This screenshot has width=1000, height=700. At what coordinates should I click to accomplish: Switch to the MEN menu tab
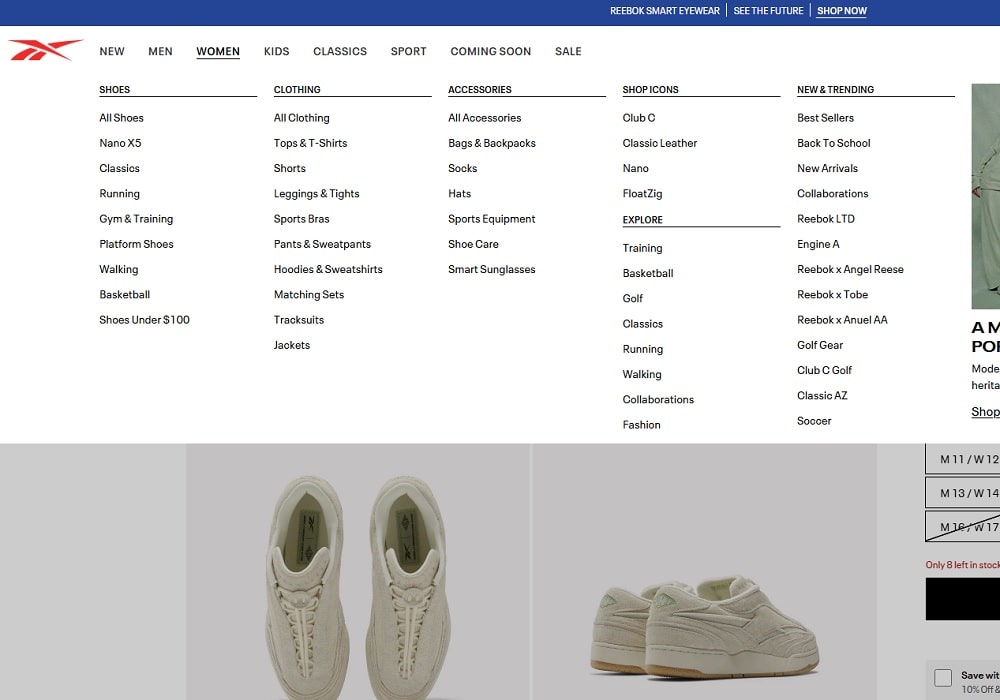tap(160, 51)
